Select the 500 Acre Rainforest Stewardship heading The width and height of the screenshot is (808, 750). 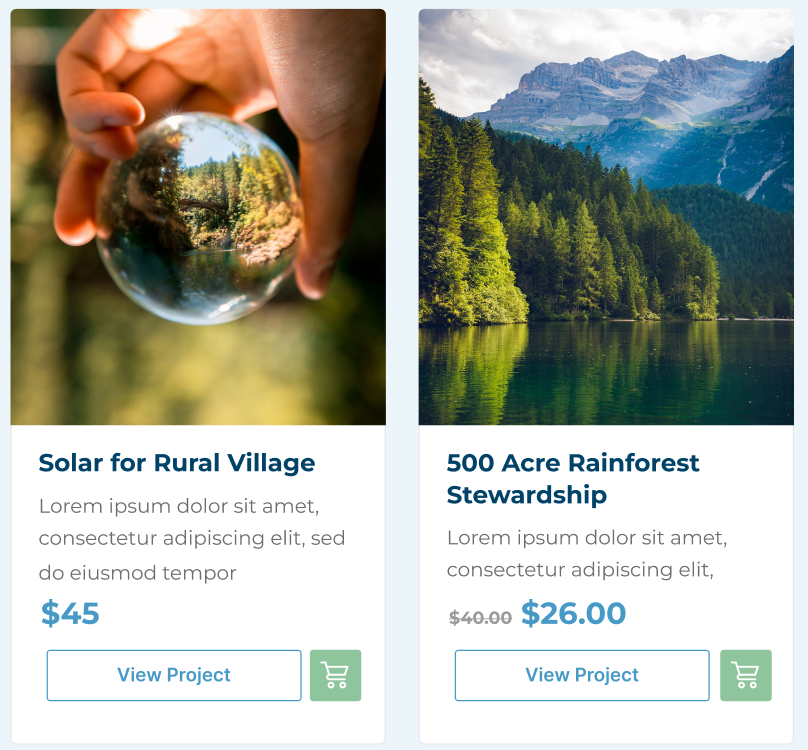point(573,478)
